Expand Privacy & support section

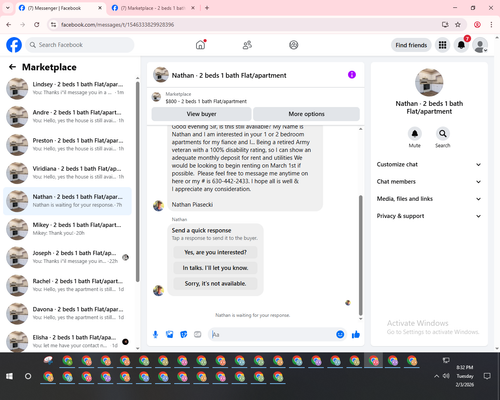tap(429, 216)
